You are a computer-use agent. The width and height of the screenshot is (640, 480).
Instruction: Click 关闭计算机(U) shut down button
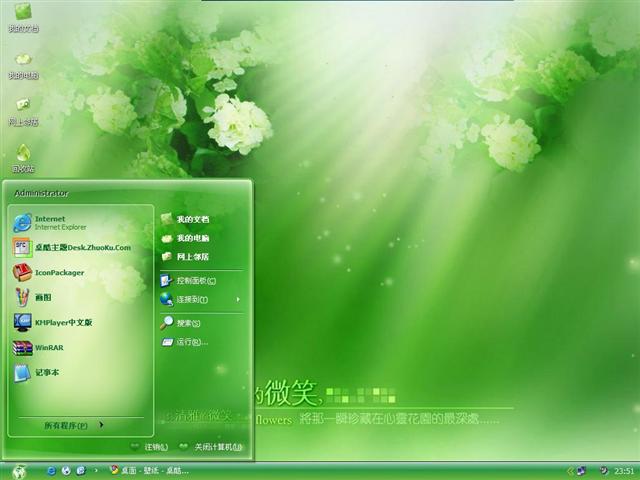pos(211,447)
